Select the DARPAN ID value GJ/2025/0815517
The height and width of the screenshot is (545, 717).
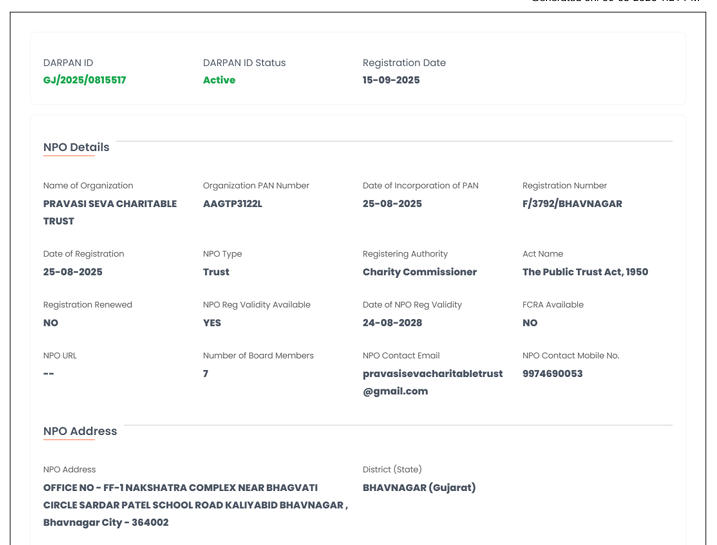click(85, 80)
